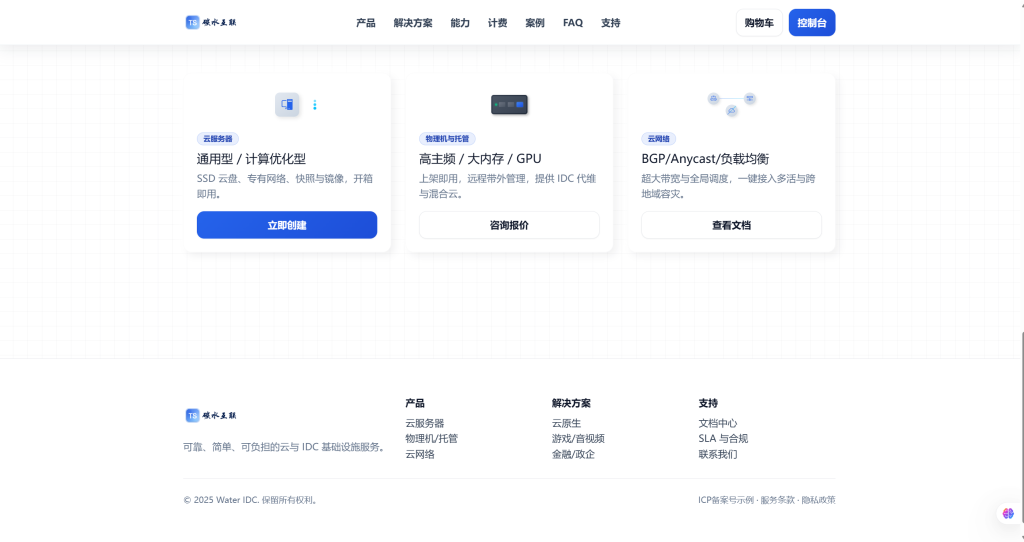This screenshot has width=1024, height=542.
Task: Open footer link 联系我们
Action: (718, 454)
